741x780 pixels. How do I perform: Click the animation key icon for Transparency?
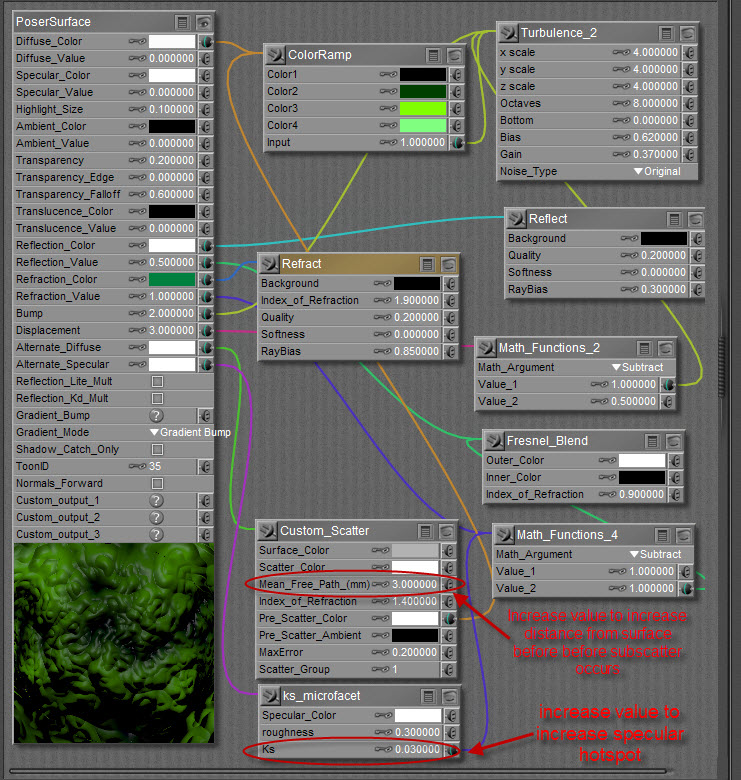click(x=137, y=160)
